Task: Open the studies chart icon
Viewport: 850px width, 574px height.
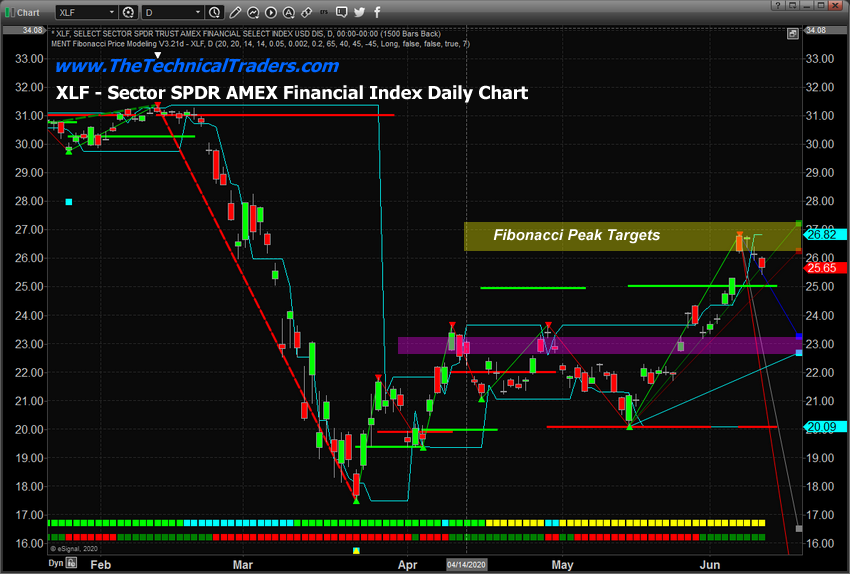Action: point(255,10)
